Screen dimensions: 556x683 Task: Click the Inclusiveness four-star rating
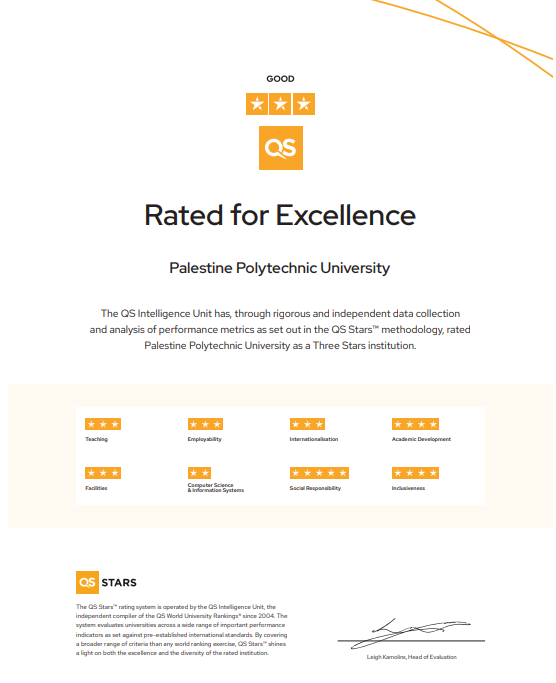click(x=415, y=473)
